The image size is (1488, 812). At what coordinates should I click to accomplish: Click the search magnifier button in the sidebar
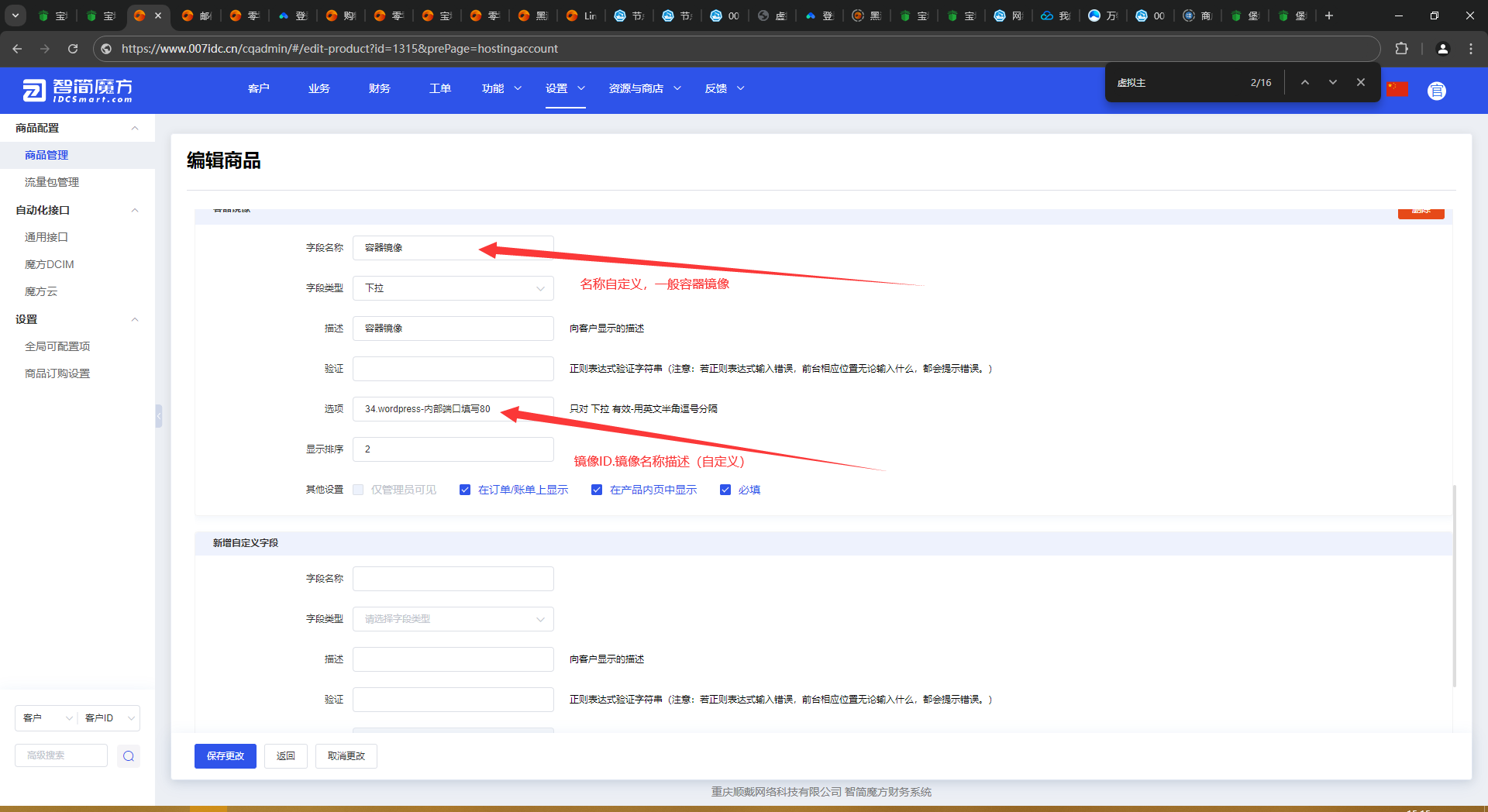(129, 756)
